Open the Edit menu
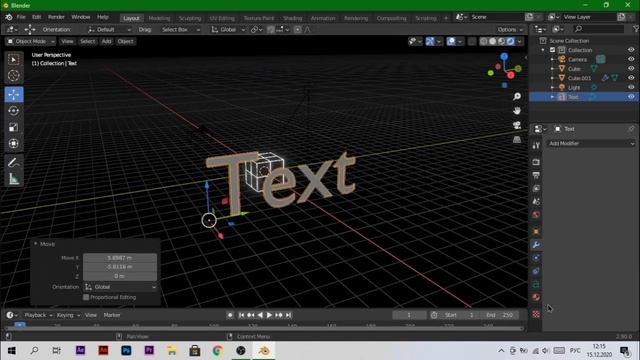Screen dimensions: 640x360 coord(37,17)
